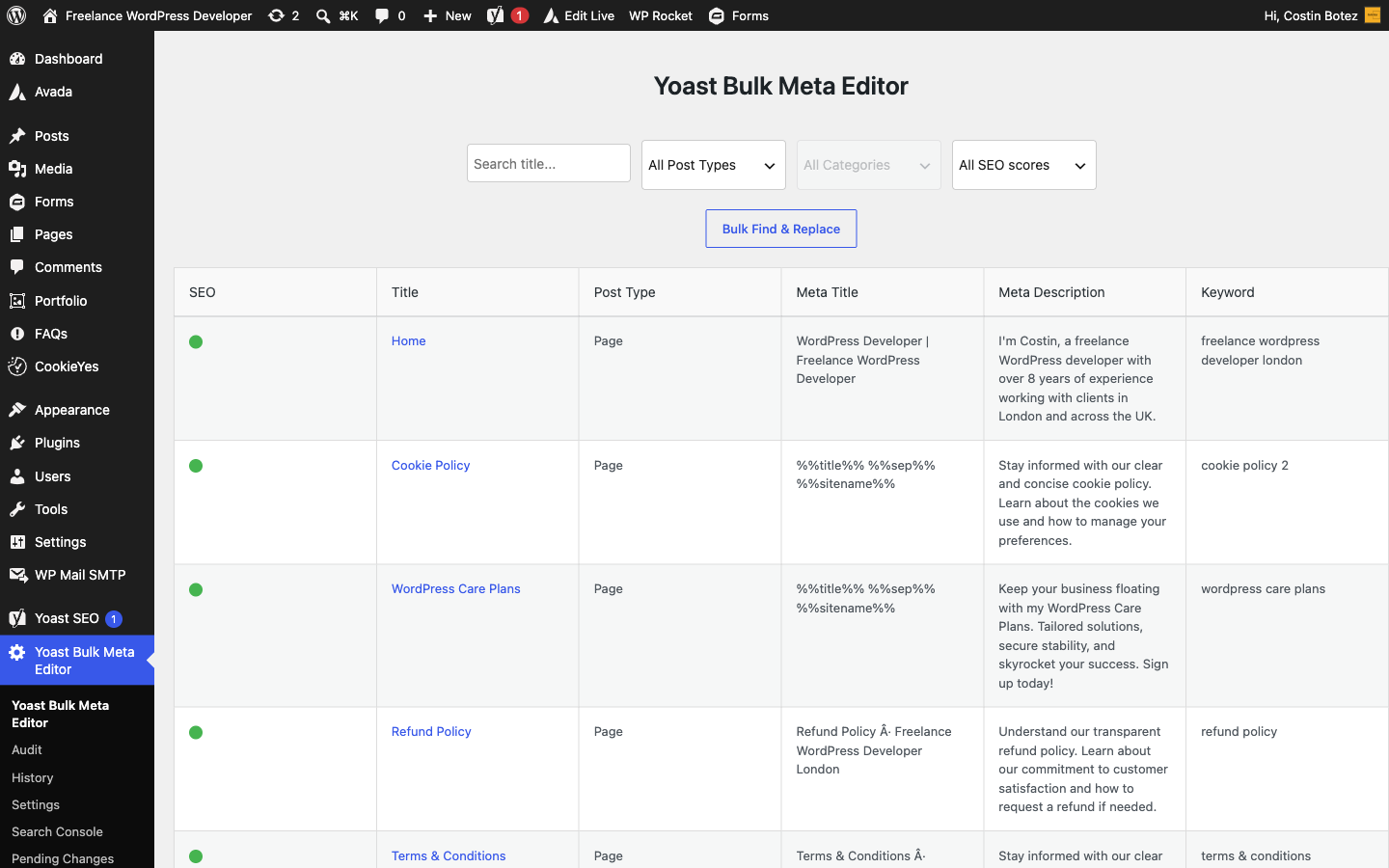1389x868 pixels.
Task: Open the updates icon showing 2
Action: click(x=277, y=15)
